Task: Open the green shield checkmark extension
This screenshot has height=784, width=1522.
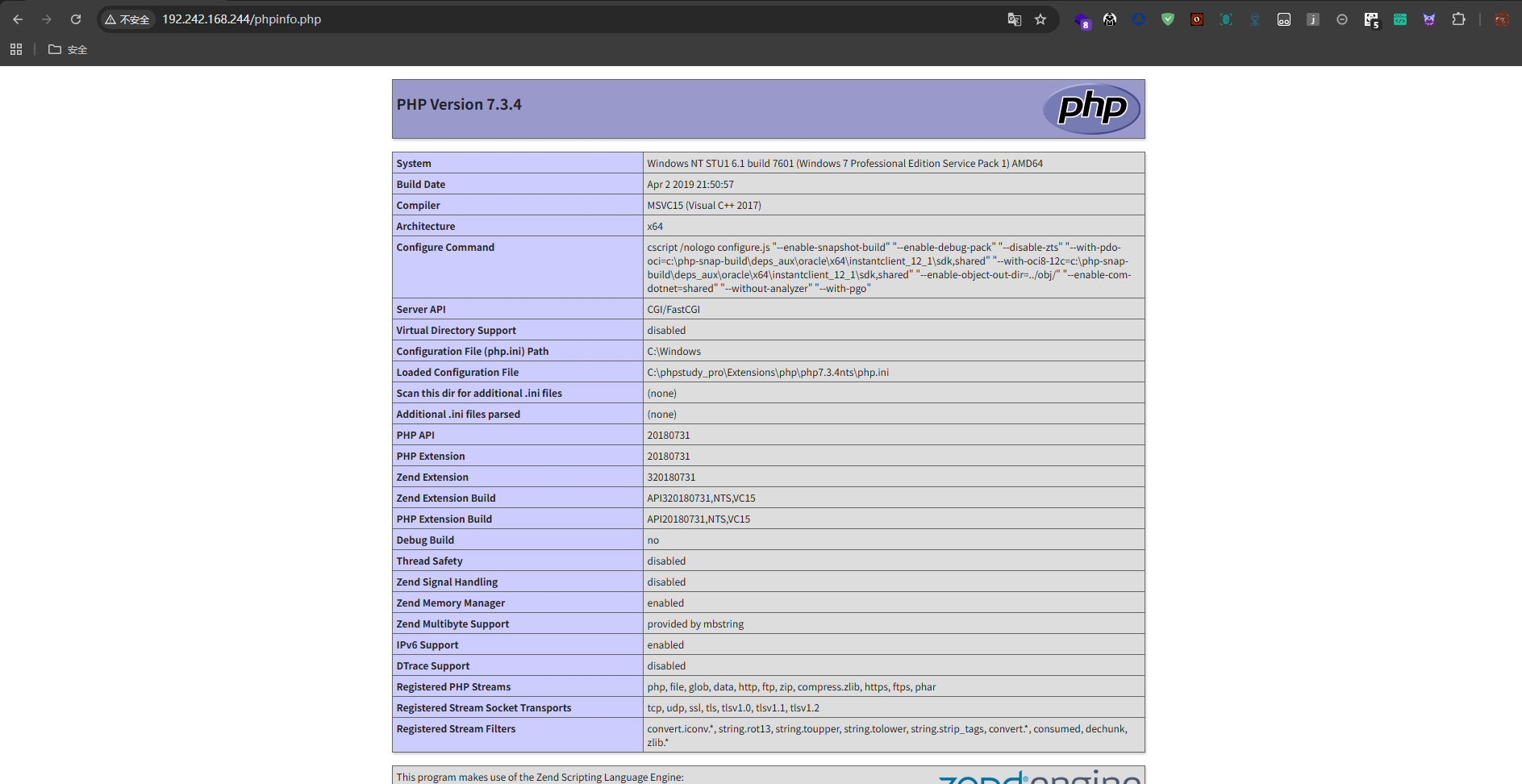Action: pyautogui.click(x=1168, y=19)
